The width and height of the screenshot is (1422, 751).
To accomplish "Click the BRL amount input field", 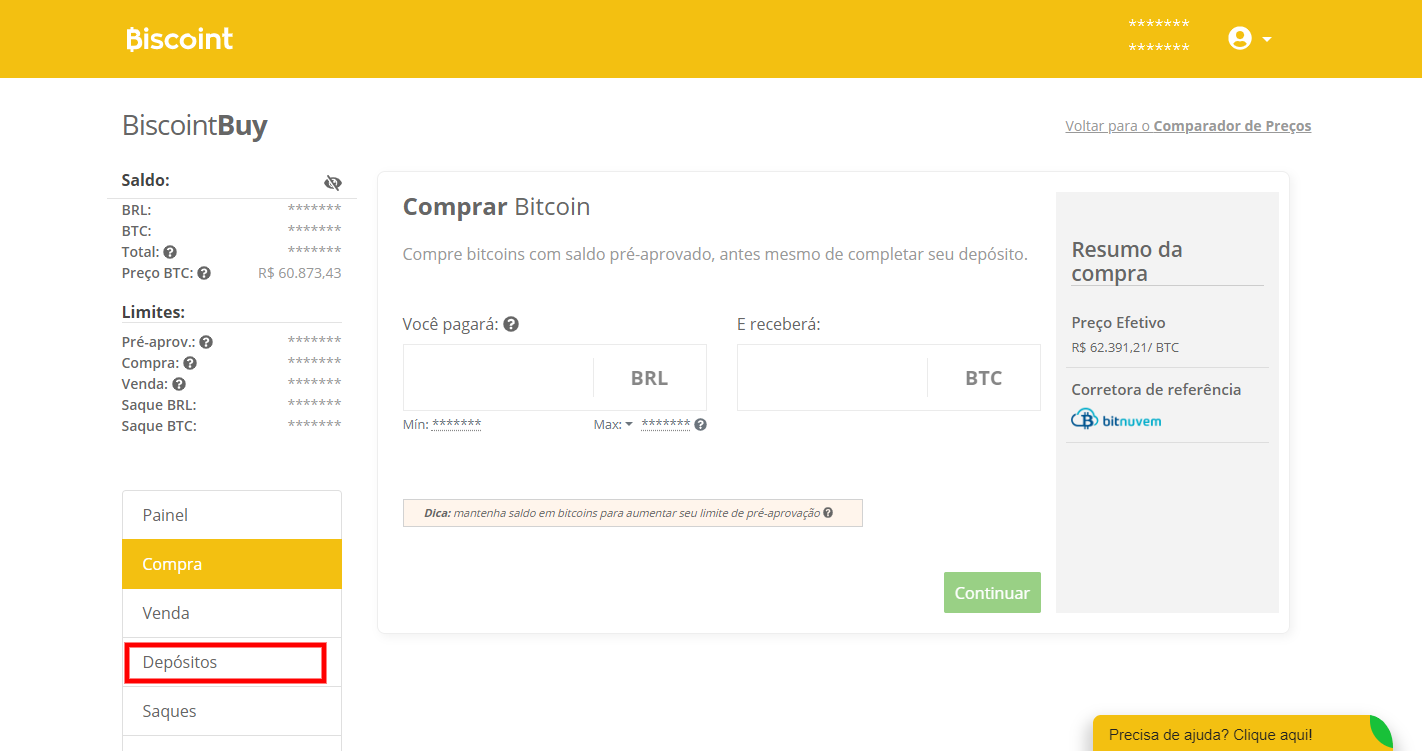I will tap(498, 378).
